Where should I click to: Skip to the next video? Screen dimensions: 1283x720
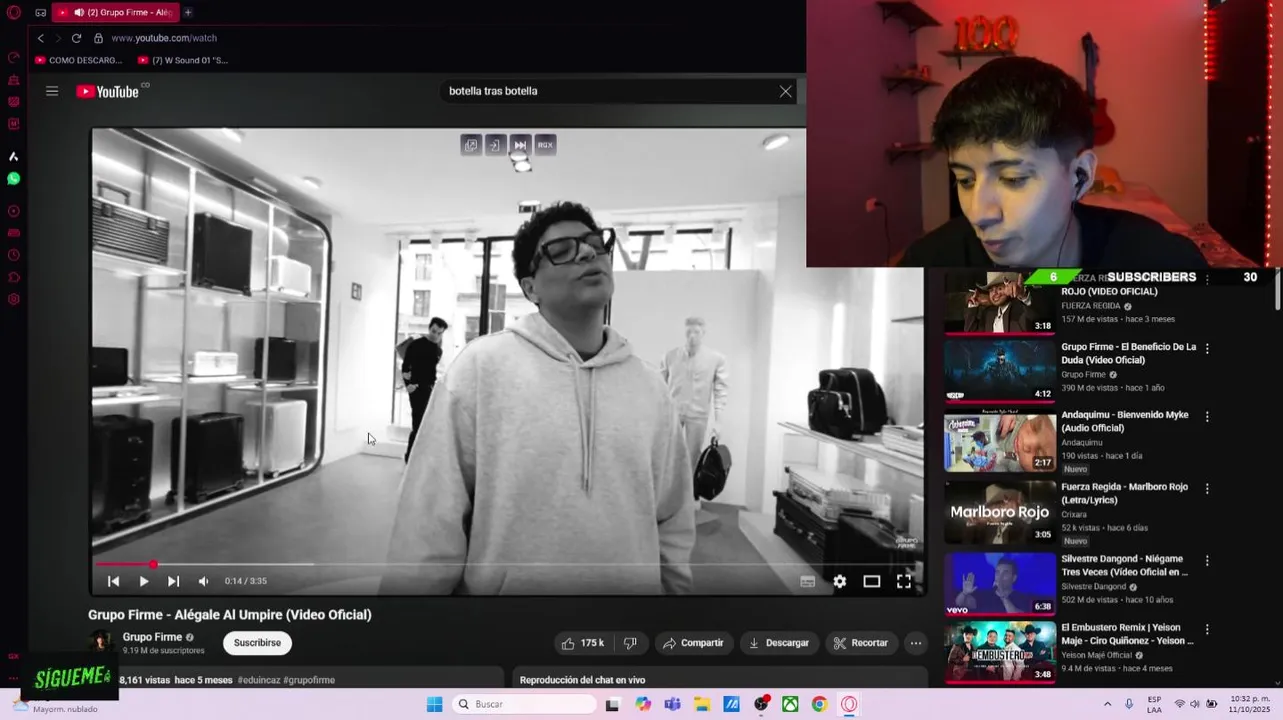(x=173, y=581)
